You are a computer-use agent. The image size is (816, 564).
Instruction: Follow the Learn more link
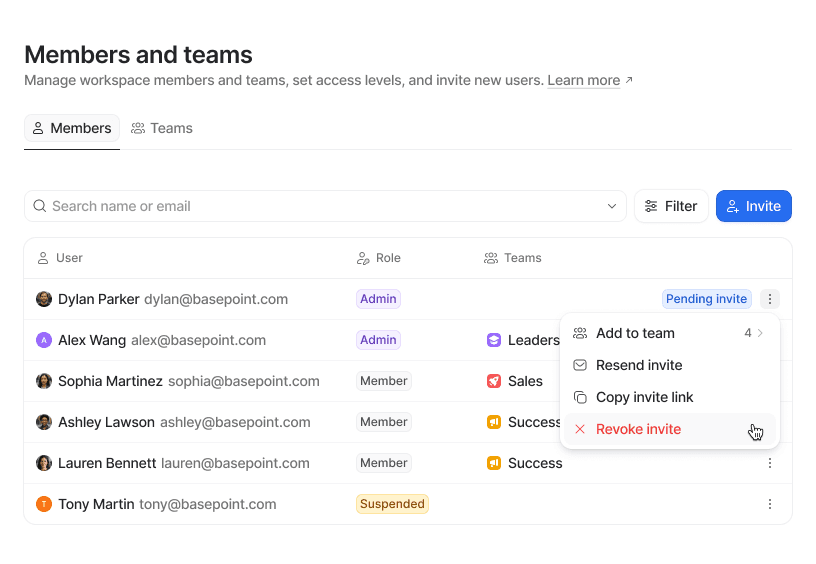coord(584,80)
